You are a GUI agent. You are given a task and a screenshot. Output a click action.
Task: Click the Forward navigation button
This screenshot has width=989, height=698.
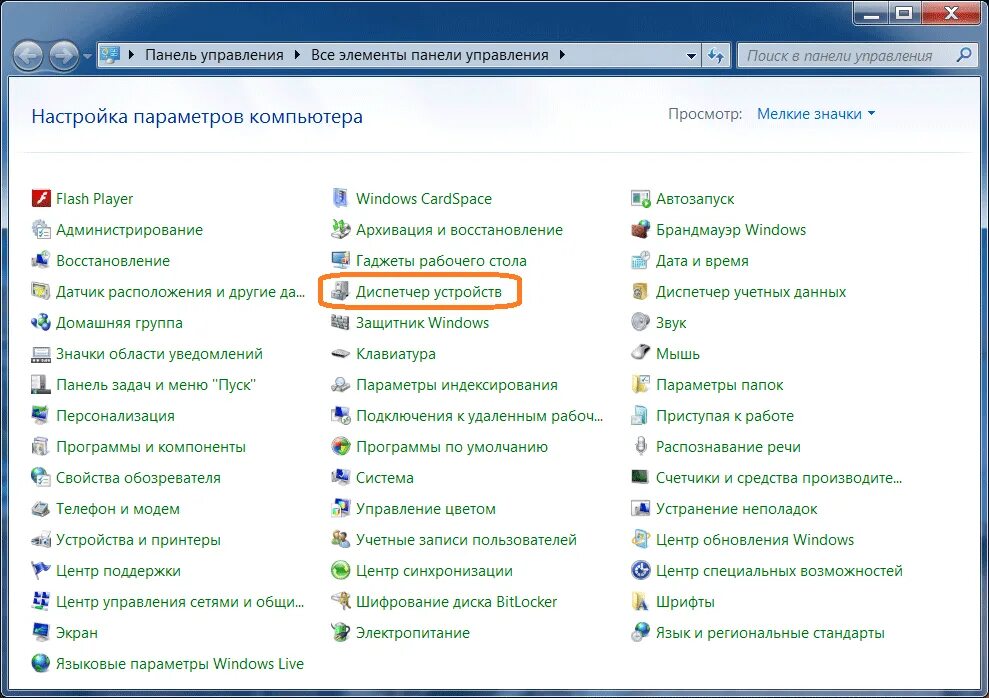(64, 55)
